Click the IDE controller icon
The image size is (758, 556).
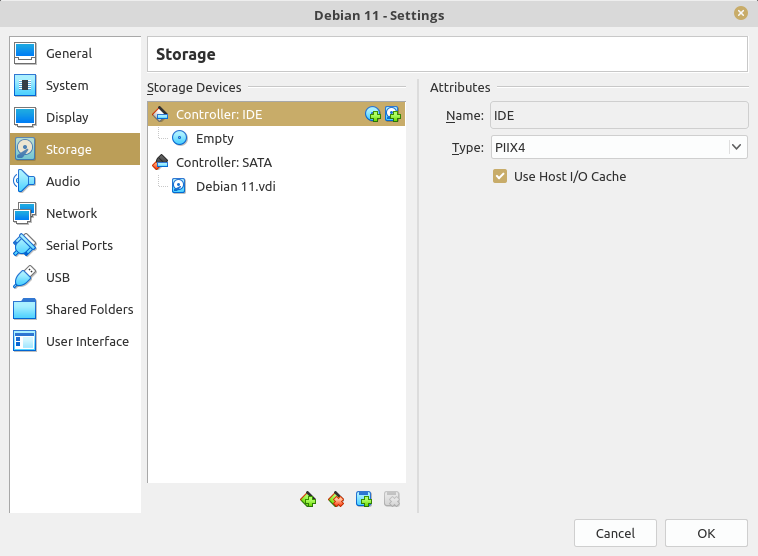[160, 114]
